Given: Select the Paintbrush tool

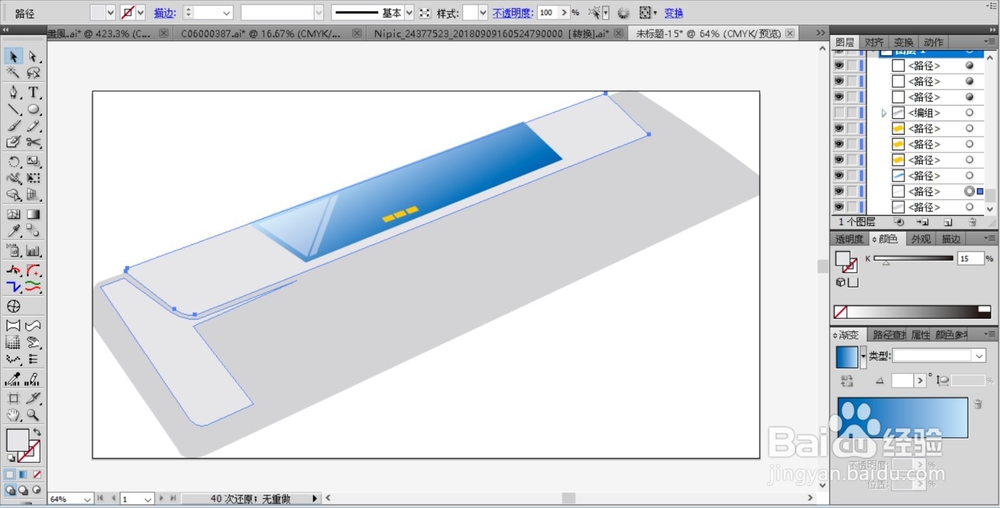Looking at the screenshot, I should (x=13, y=126).
